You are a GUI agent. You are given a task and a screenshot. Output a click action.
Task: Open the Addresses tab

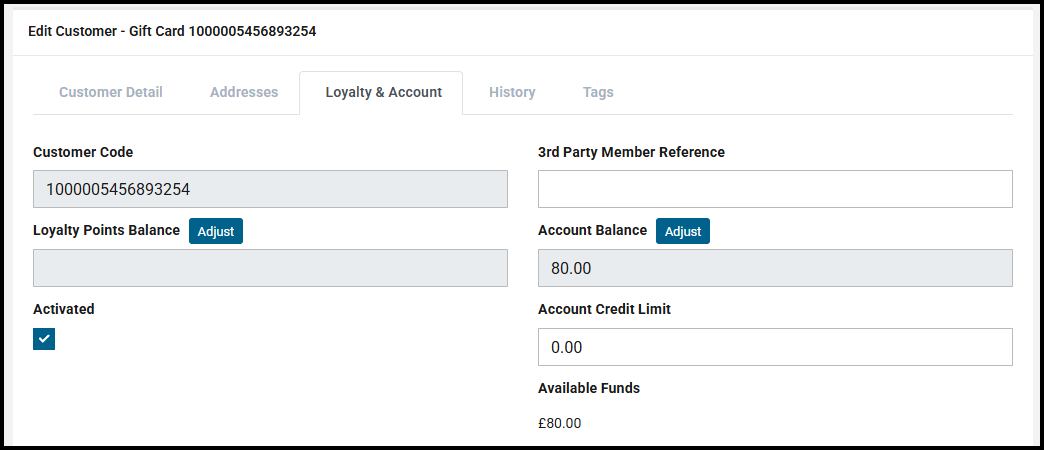point(244,93)
